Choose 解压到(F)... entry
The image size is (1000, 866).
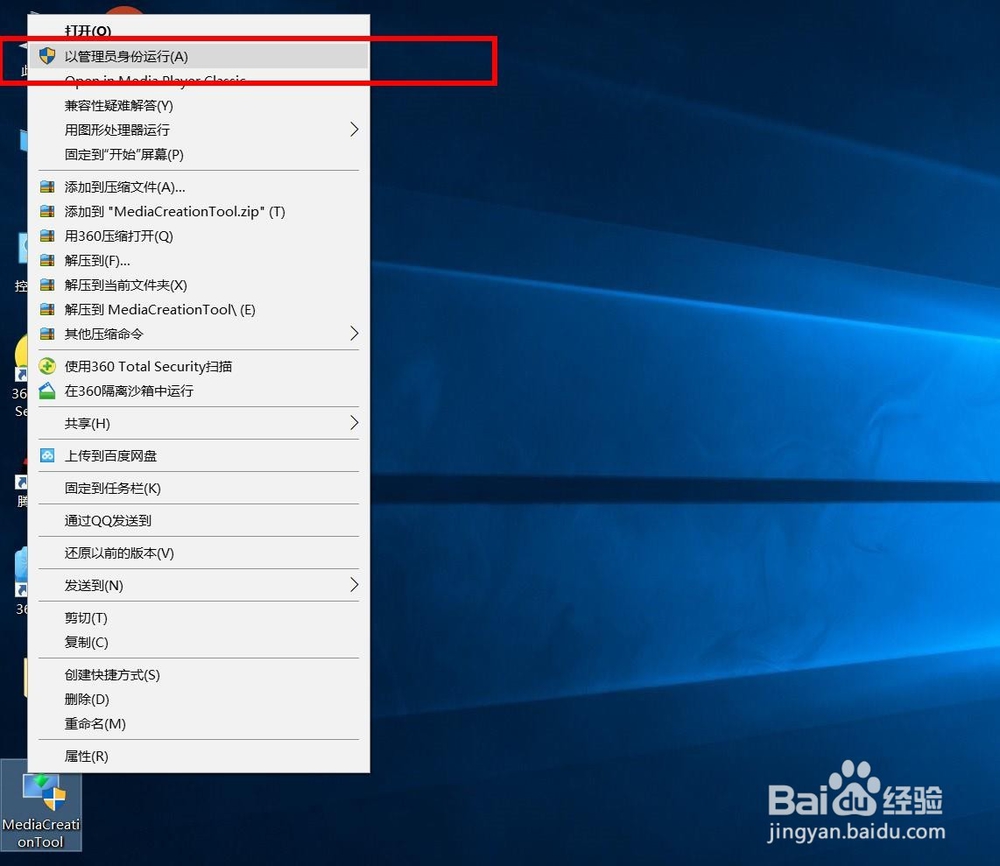(198, 260)
